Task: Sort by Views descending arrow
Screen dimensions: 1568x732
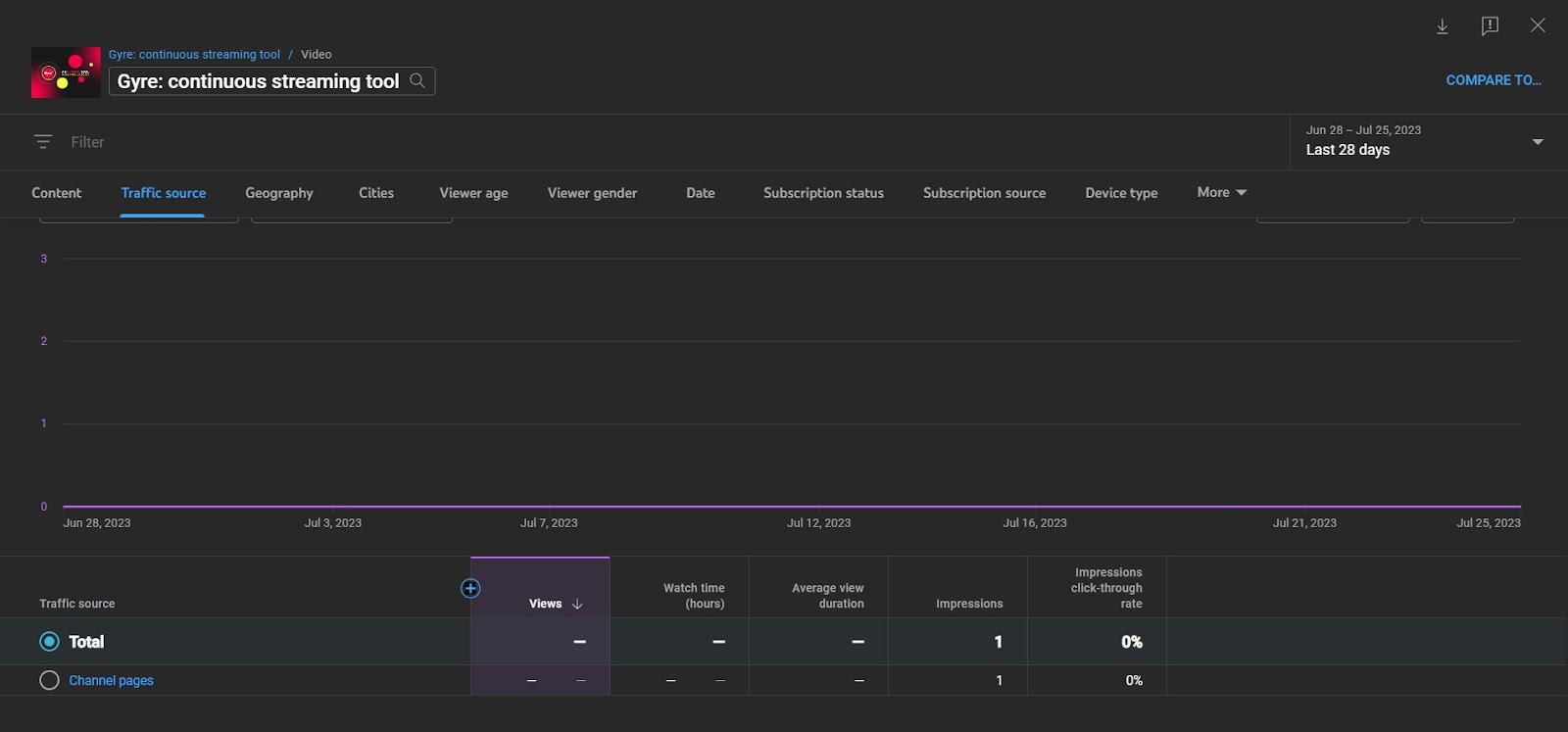Action: click(x=577, y=604)
